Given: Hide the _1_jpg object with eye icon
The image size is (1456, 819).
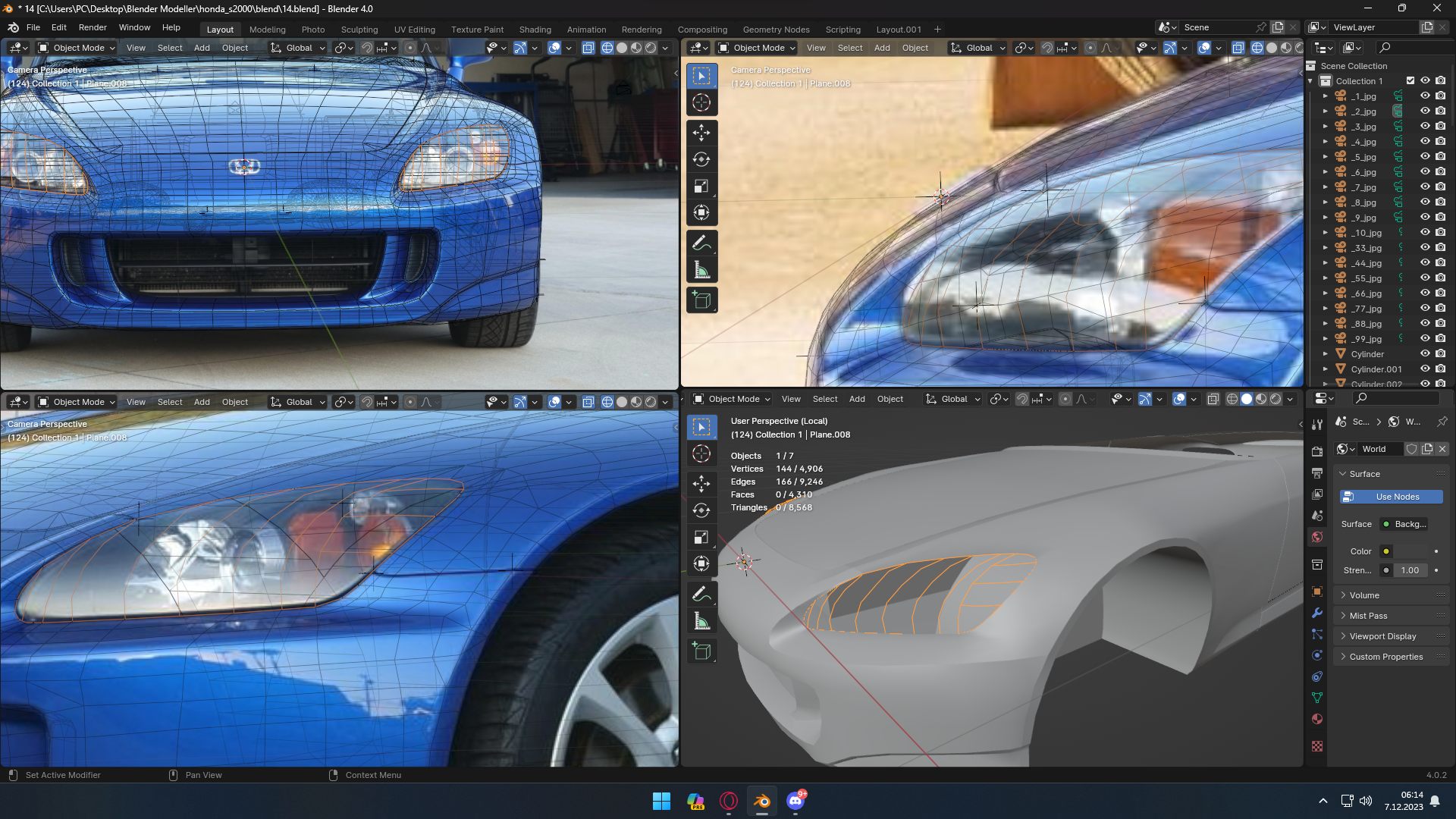Looking at the screenshot, I should click(1425, 96).
